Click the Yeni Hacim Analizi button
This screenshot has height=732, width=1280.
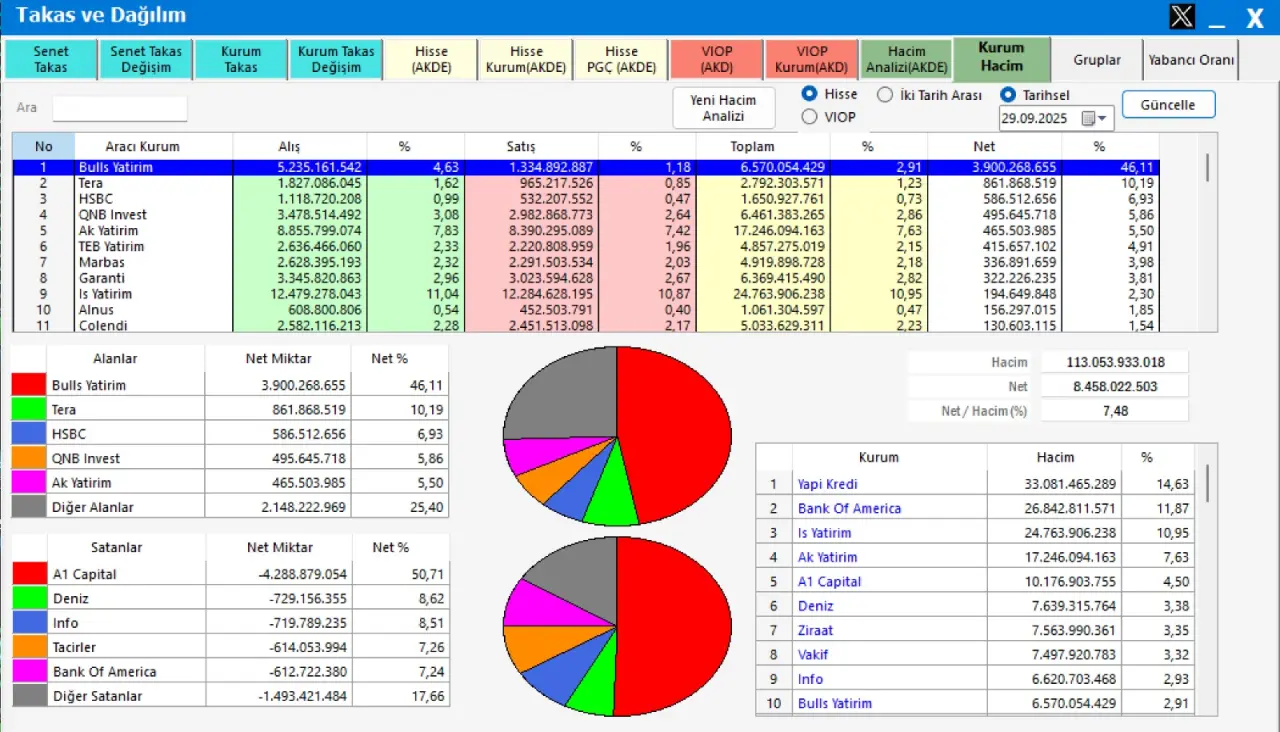click(723, 108)
